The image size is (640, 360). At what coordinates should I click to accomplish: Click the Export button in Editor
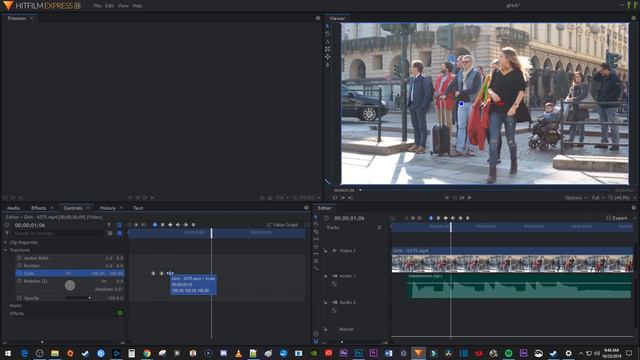pos(617,218)
